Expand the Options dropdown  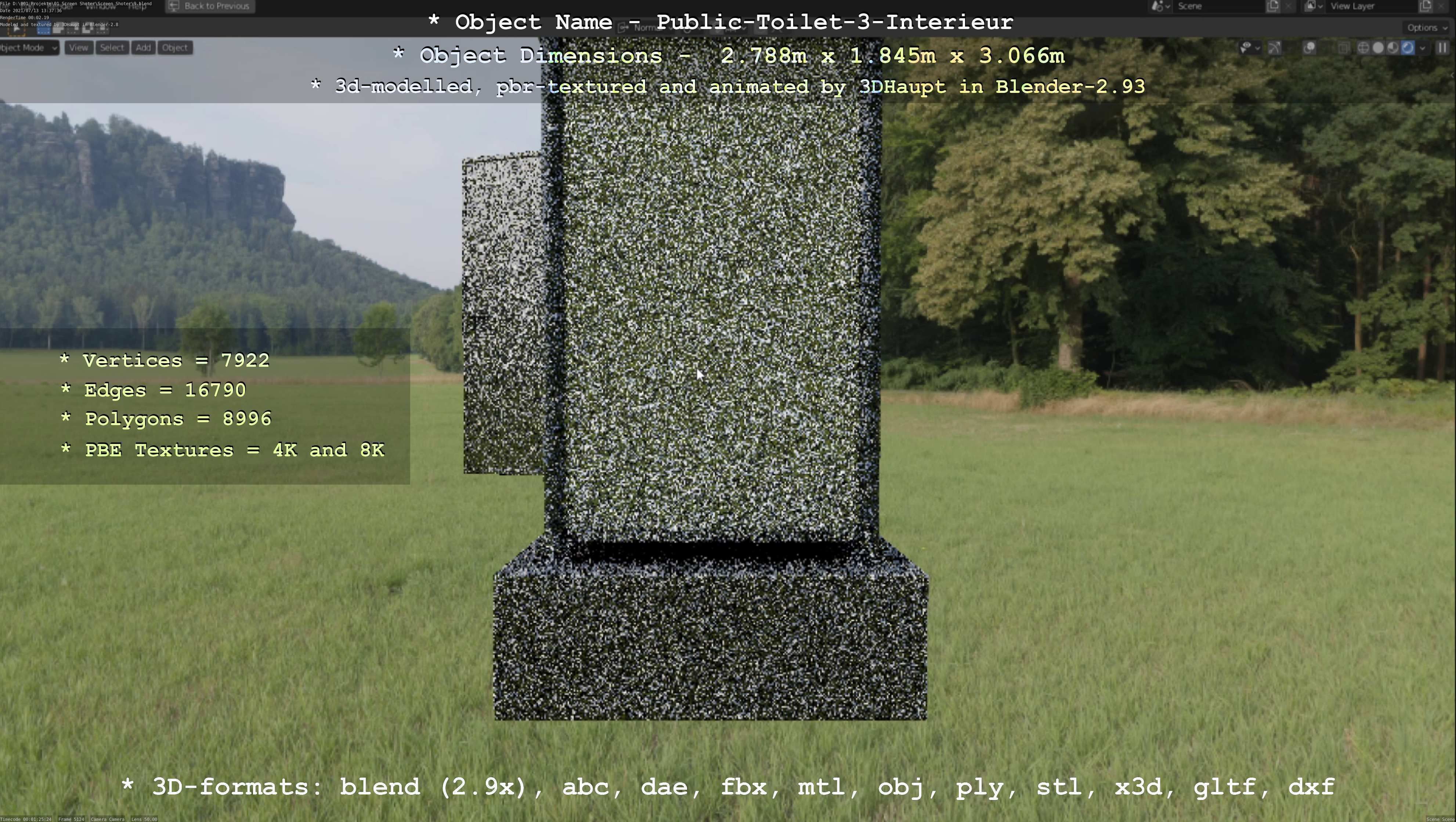click(x=1427, y=28)
